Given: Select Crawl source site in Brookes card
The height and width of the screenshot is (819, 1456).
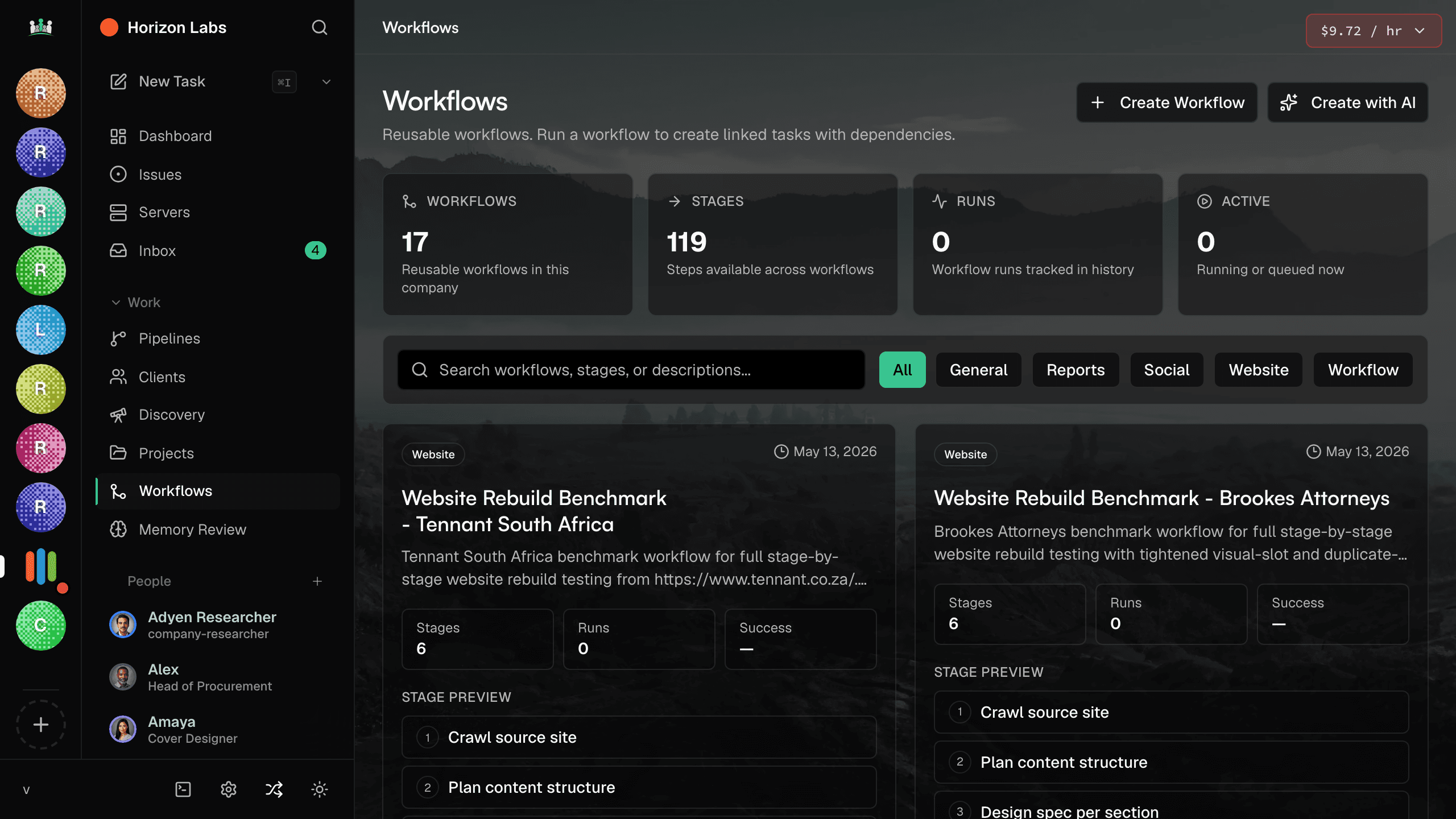Looking at the screenshot, I should (x=1171, y=712).
